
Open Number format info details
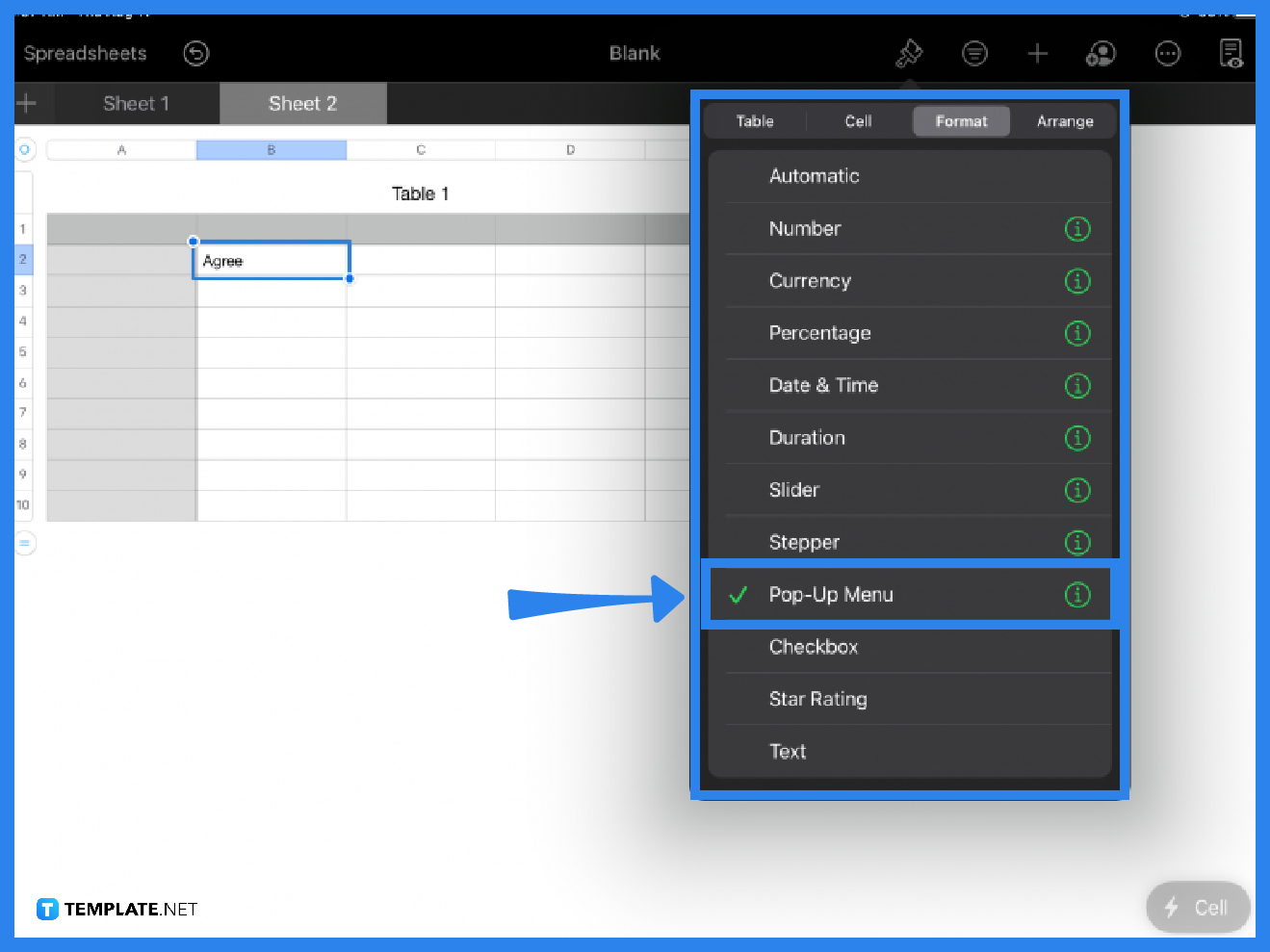point(1077,228)
